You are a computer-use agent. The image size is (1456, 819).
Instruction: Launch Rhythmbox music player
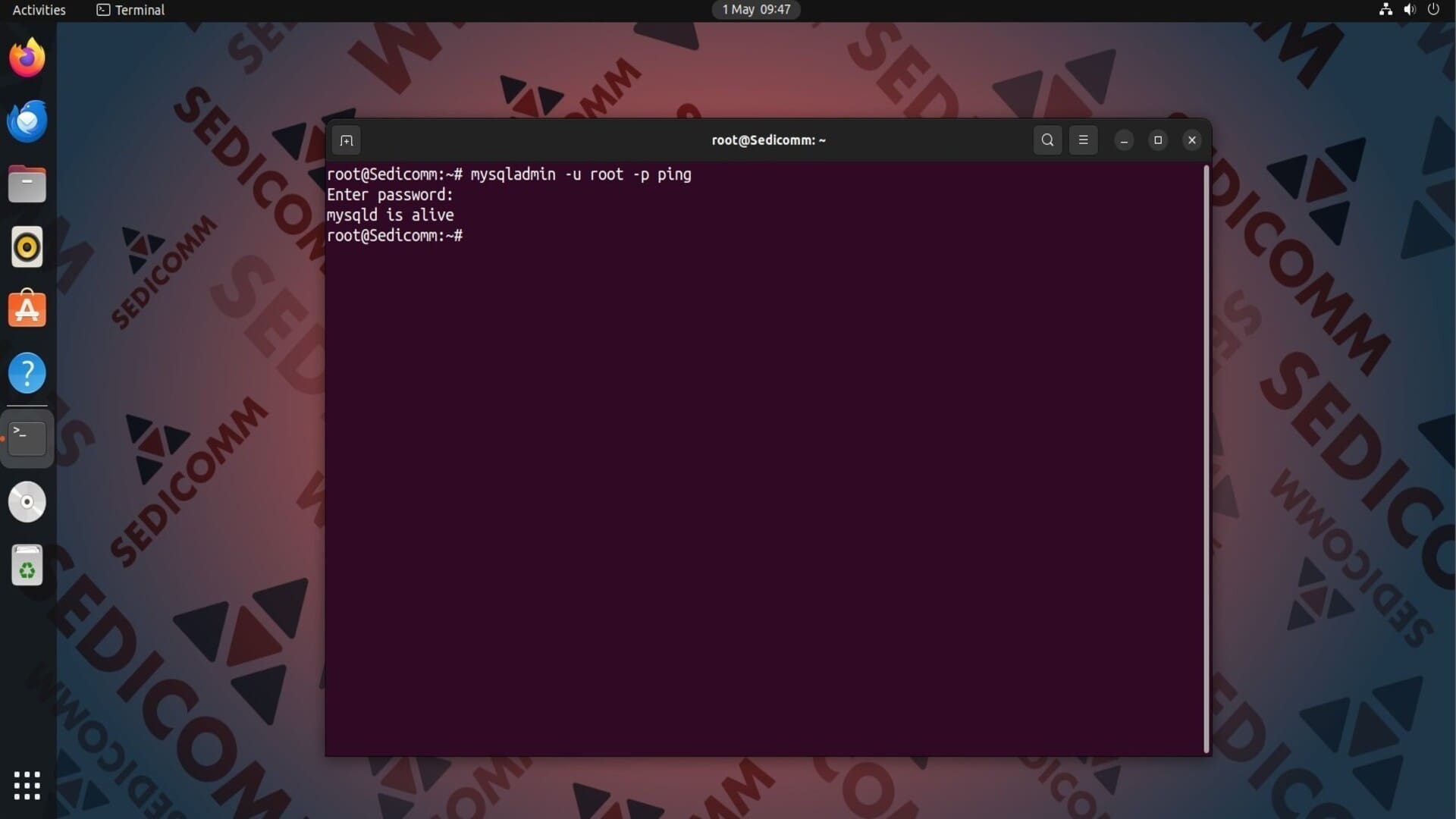[x=27, y=247]
